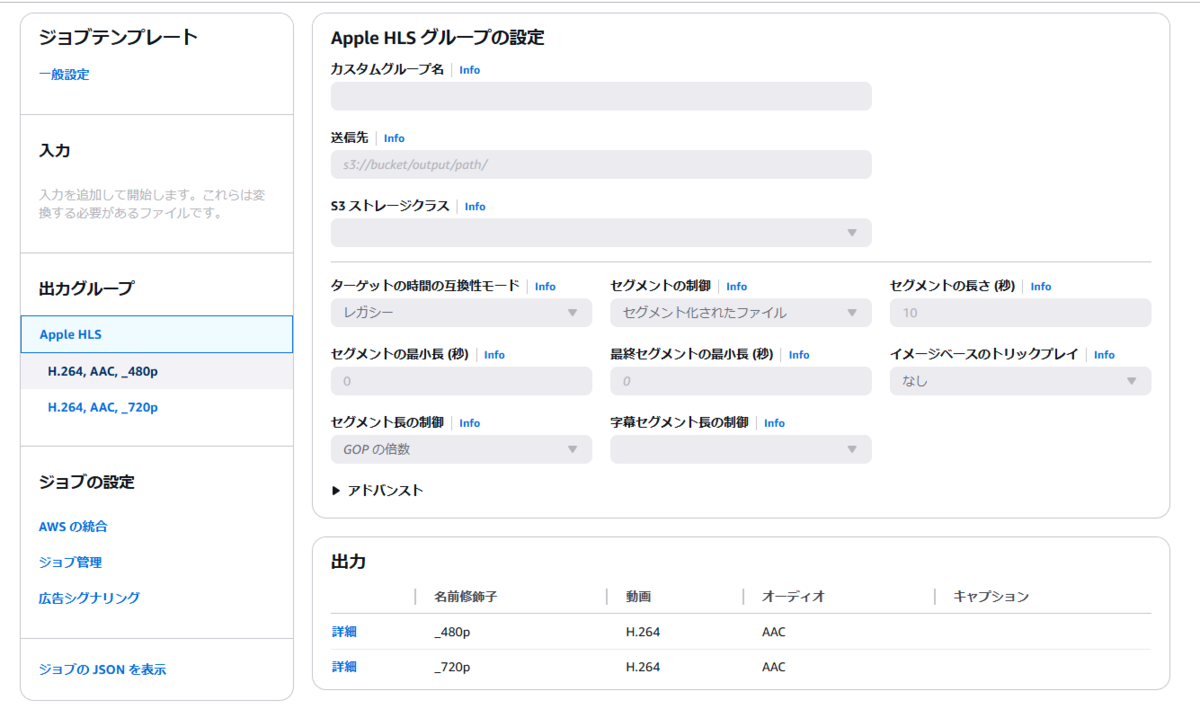Click Info next to セグメントの長さ (秒)
The width and height of the screenshot is (1200, 709).
point(1041,286)
